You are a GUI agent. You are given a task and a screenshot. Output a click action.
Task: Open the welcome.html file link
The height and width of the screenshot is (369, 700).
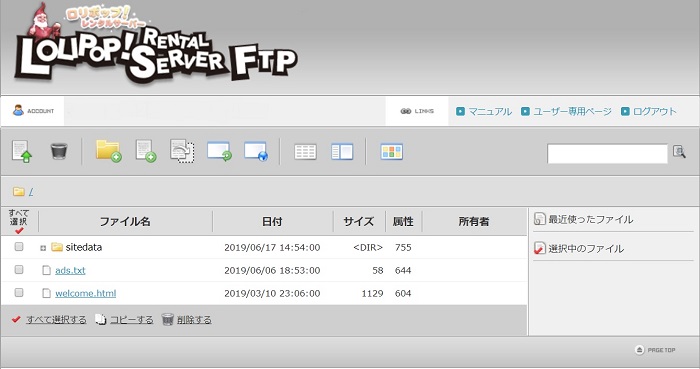pos(86,294)
